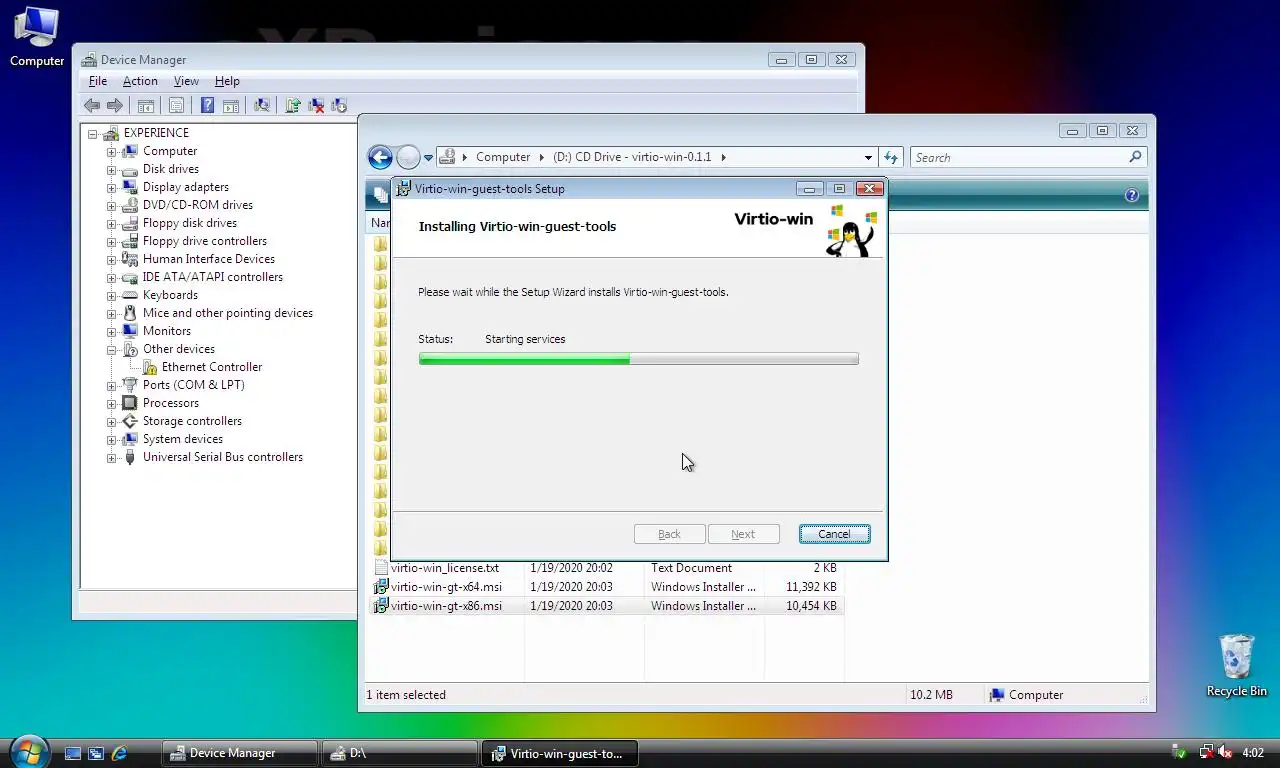The image size is (1280, 768).
Task: Expand the Display adapters category
Action: click(x=112, y=187)
